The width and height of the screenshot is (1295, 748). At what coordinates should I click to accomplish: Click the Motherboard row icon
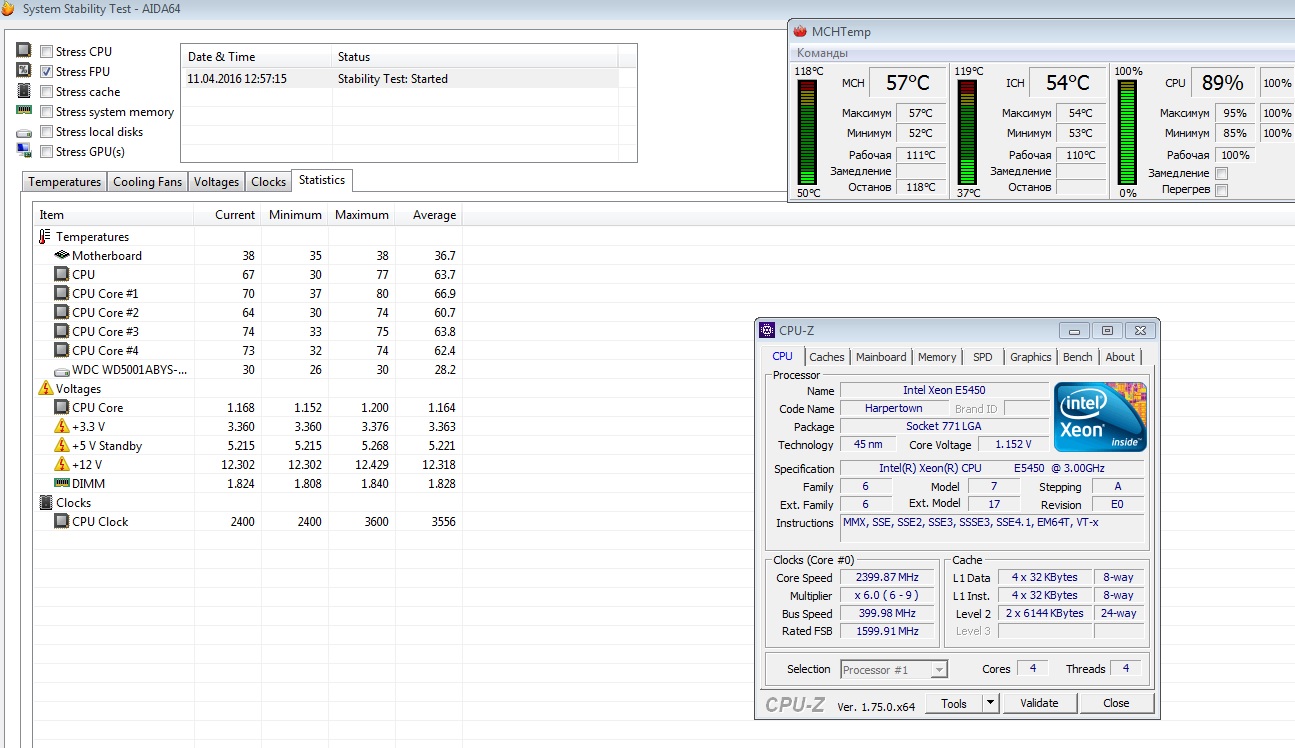[62, 256]
